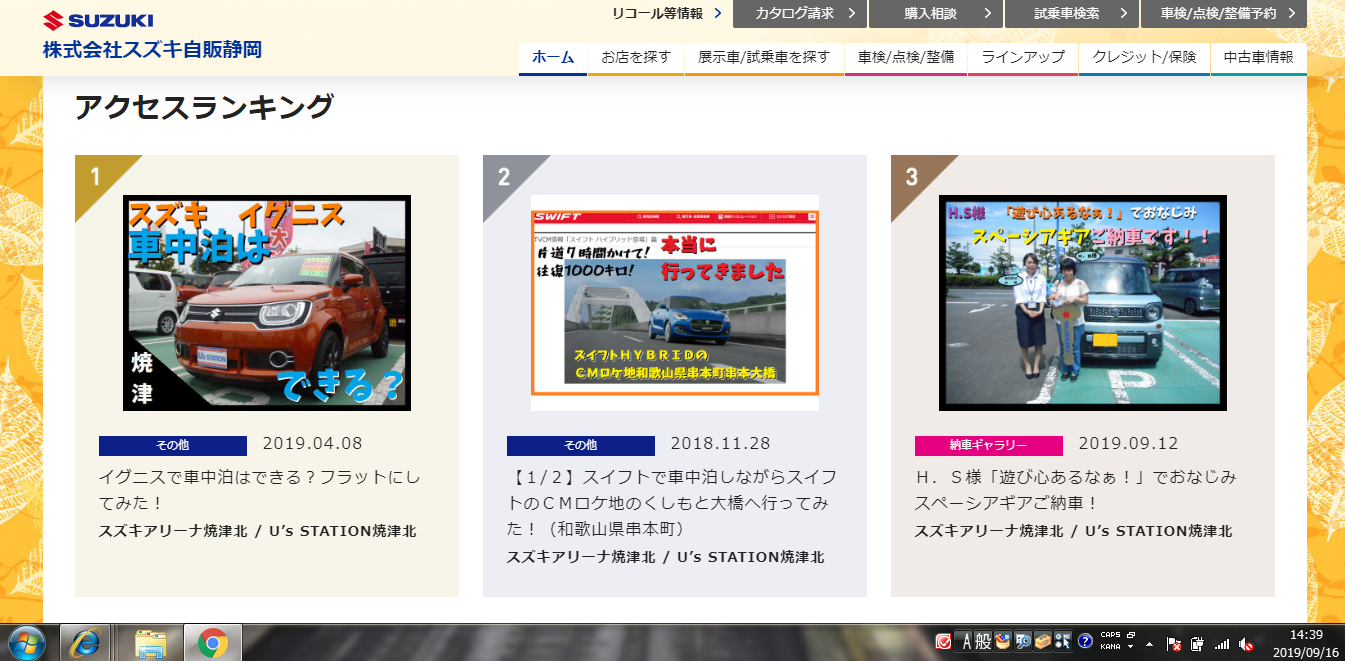The image size is (1345, 661).
Task: Open article Ｈ．Ｓ様「遊び心あるなぁ！」
Action: pyautogui.click(x=1076, y=489)
